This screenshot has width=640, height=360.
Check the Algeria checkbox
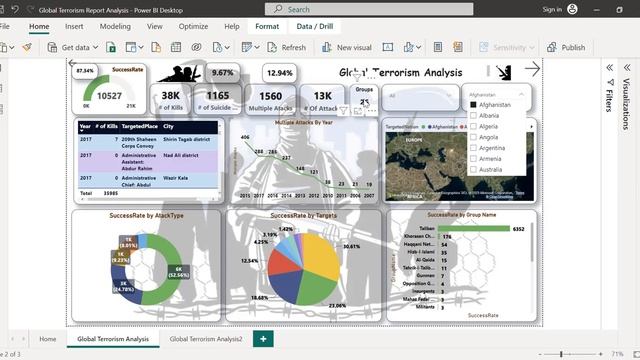coord(473,127)
